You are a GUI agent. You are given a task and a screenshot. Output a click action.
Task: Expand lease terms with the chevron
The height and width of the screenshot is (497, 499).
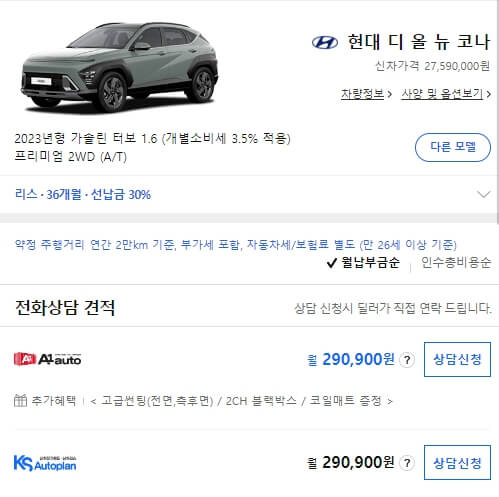click(x=484, y=194)
